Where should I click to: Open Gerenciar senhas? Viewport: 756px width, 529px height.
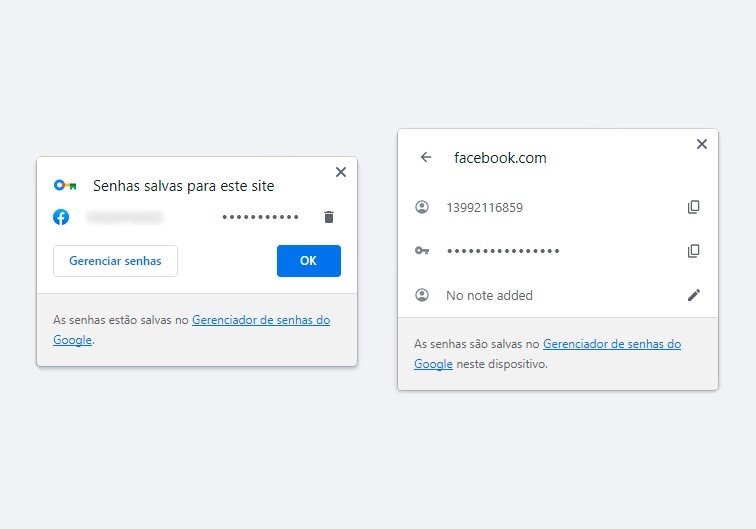[115, 261]
